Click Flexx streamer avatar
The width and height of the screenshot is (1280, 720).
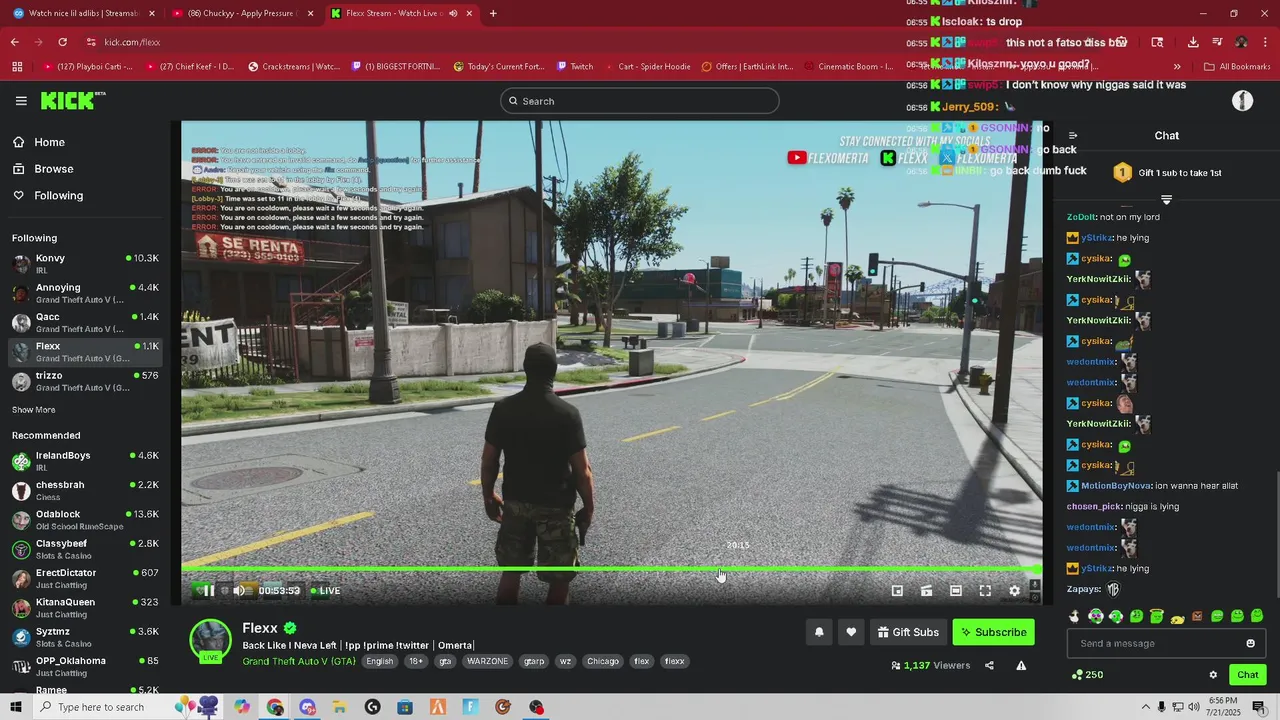click(210, 640)
